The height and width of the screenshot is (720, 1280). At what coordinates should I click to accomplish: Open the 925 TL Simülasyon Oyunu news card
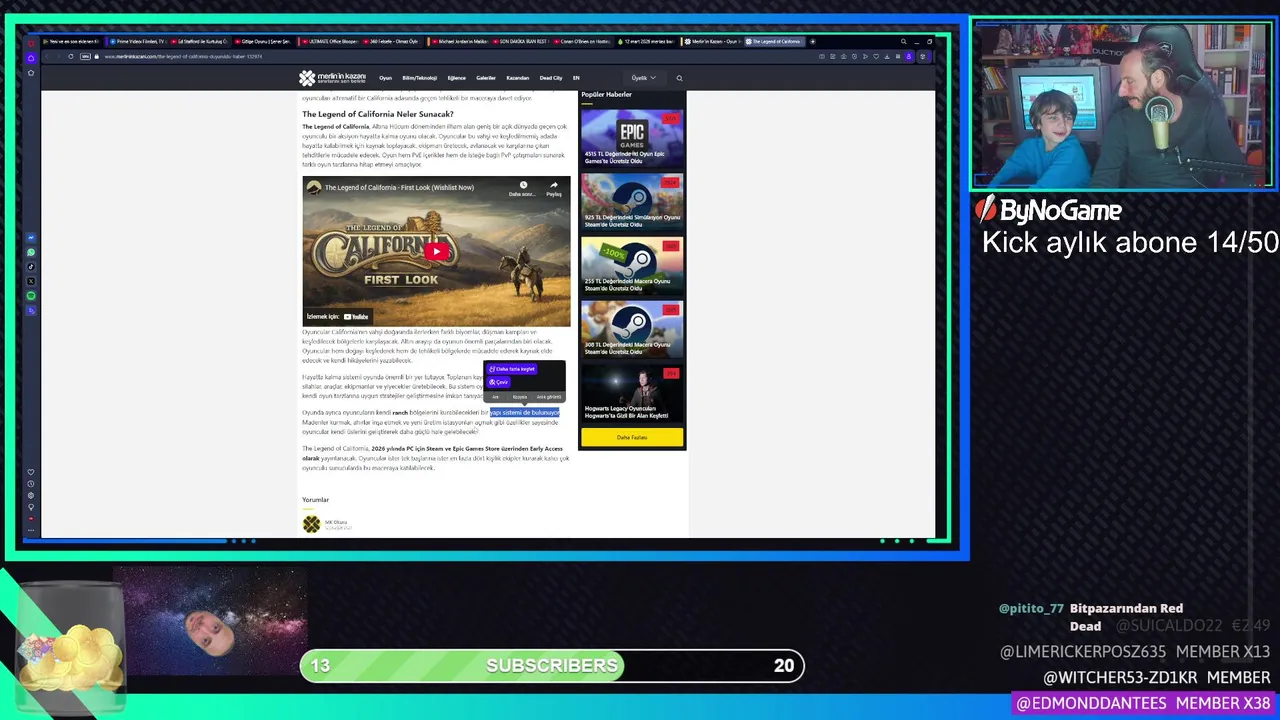632,201
